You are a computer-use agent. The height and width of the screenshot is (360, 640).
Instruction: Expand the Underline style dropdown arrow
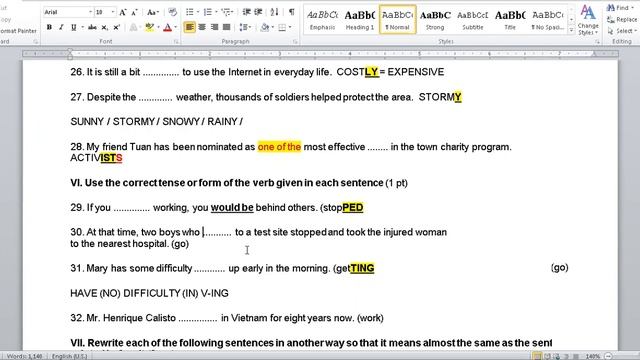pos(82,27)
